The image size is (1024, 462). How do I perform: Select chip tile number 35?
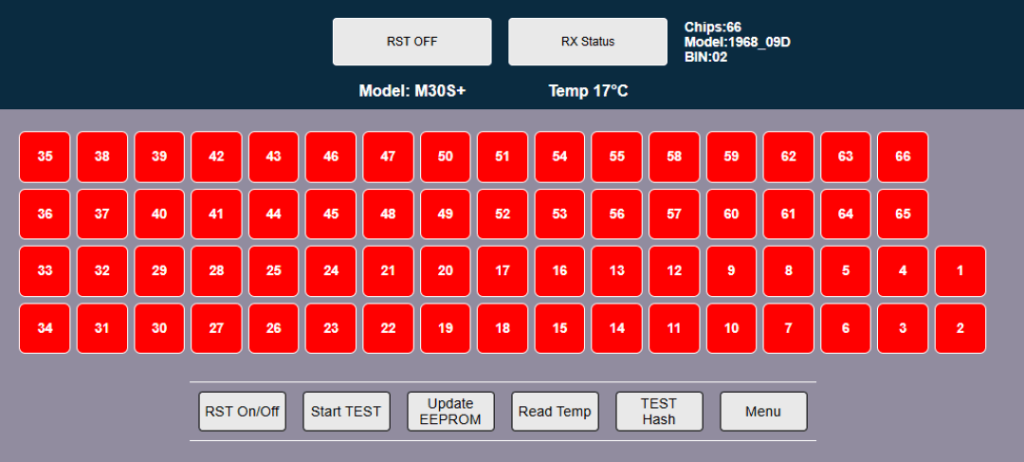coord(45,157)
